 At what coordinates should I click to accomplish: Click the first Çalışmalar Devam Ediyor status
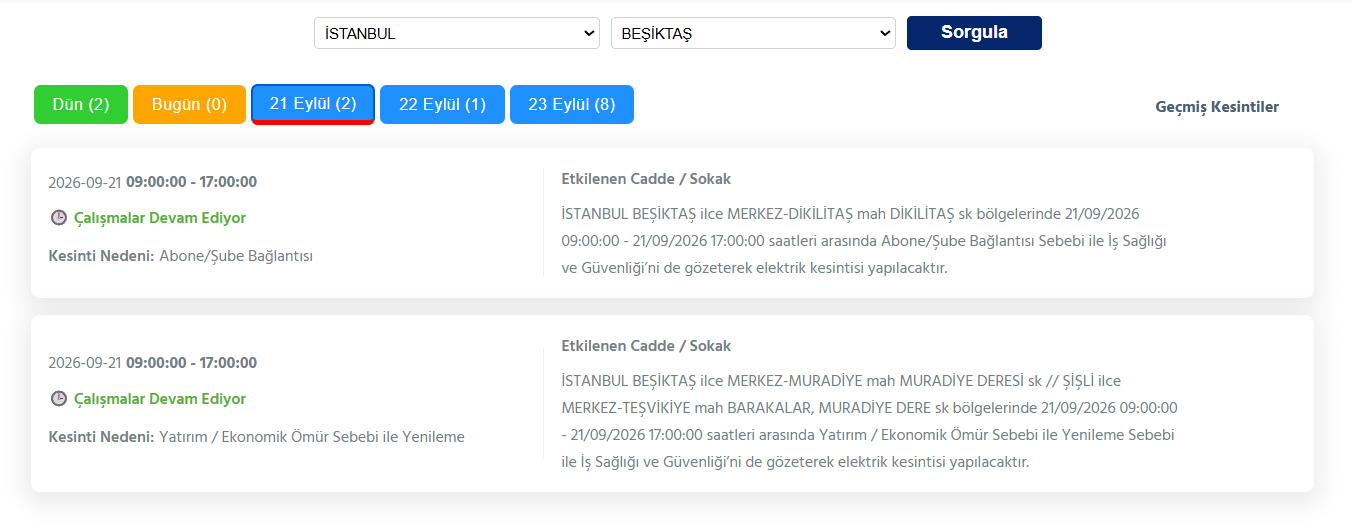click(x=160, y=218)
